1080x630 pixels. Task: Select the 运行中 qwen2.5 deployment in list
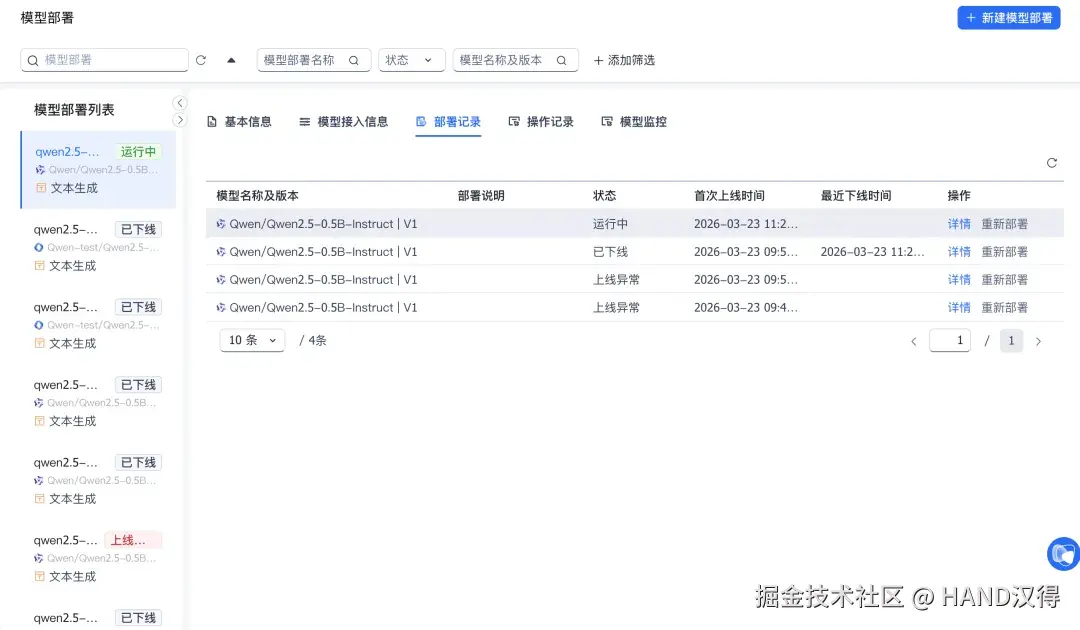tap(98, 169)
